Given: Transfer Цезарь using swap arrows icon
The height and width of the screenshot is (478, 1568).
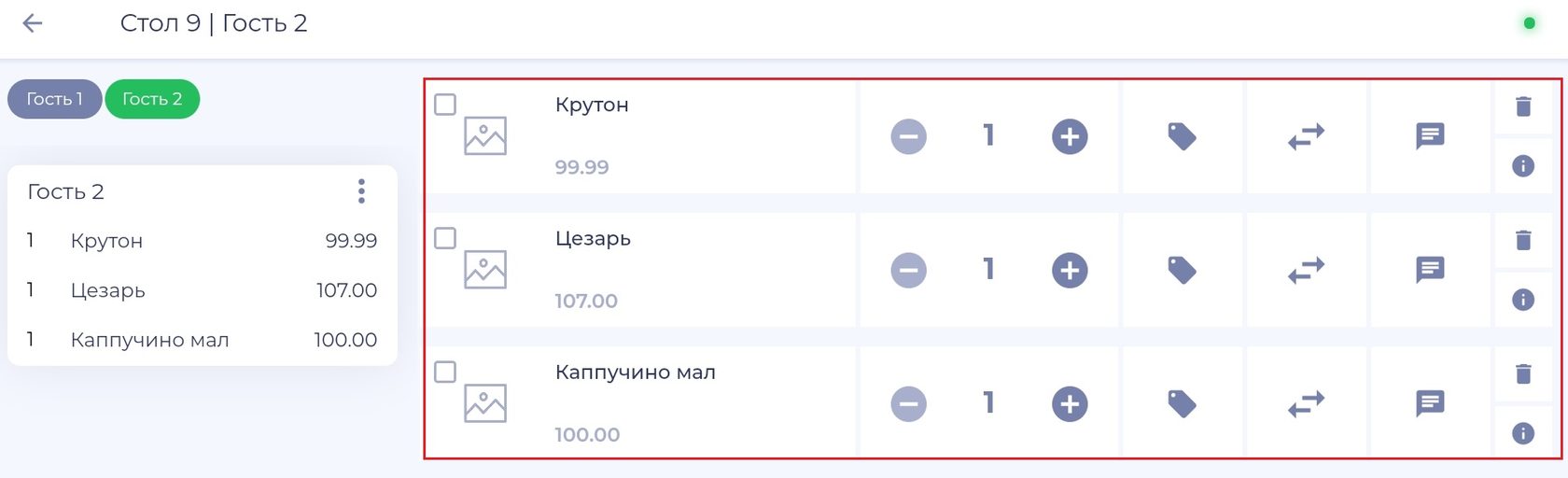Looking at the screenshot, I should click(1306, 270).
